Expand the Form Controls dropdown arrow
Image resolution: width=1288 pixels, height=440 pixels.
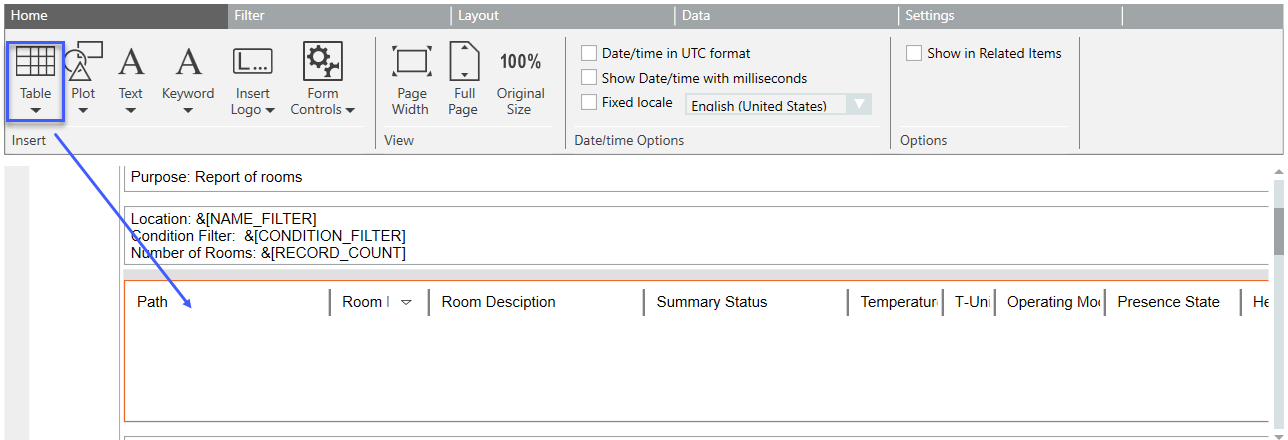(349, 110)
